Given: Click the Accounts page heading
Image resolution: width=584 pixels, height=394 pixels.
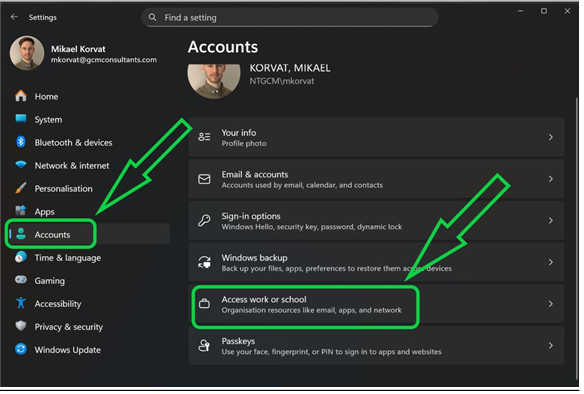Looking at the screenshot, I should coord(223,47).
